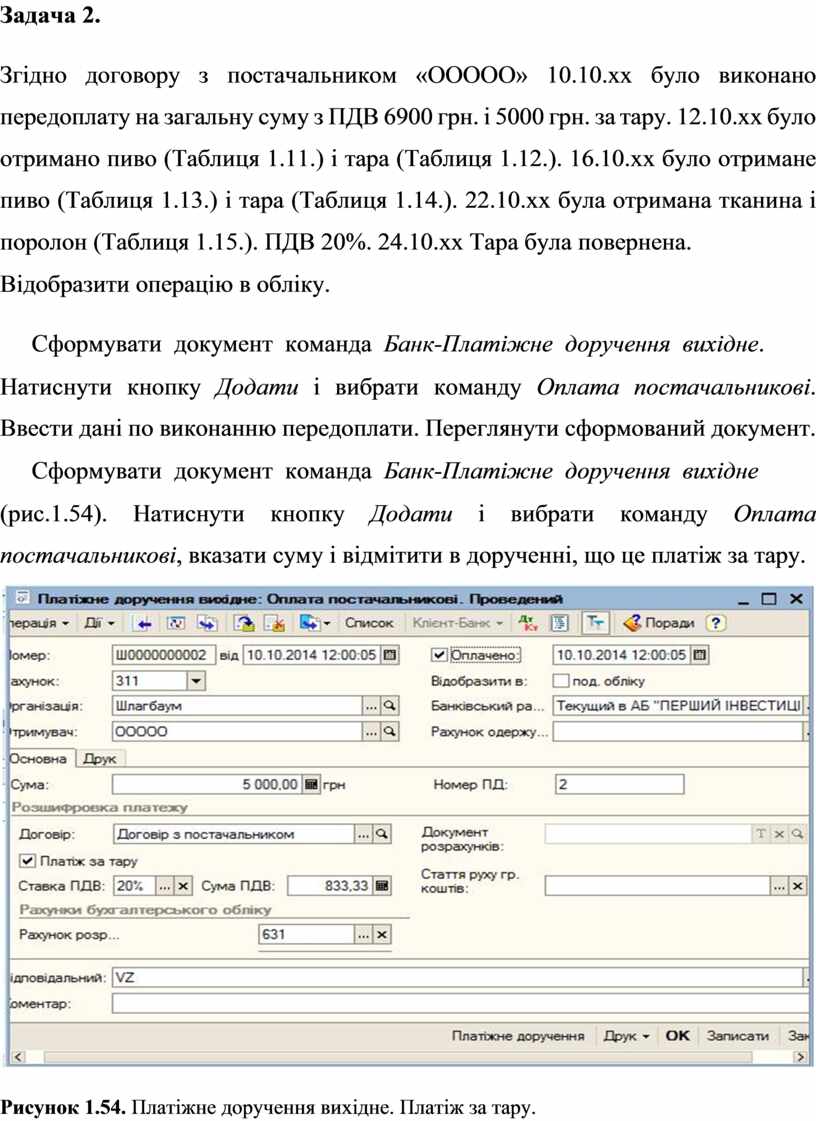Open selection list for Отримувач field
The image size is (816, 1121).
click(x=371, y=731)
